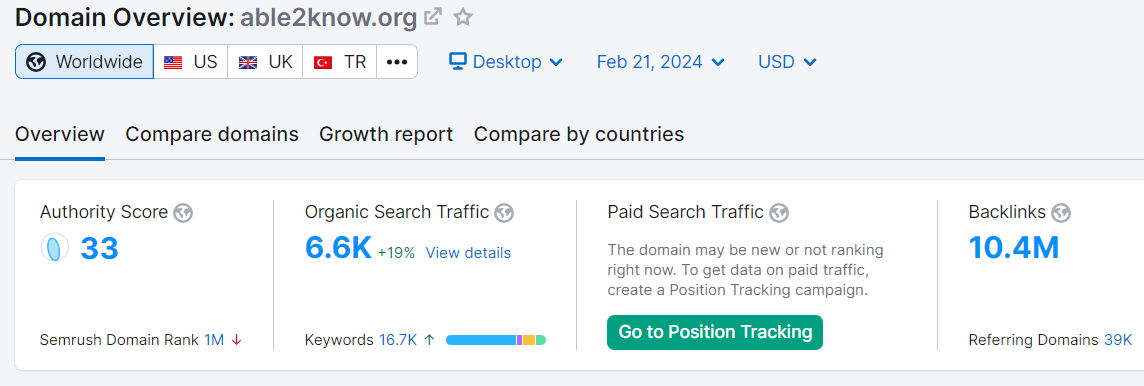Click the globe icon next to Backlinks
Screen dimensions: 1144x386
(1062, 213)
